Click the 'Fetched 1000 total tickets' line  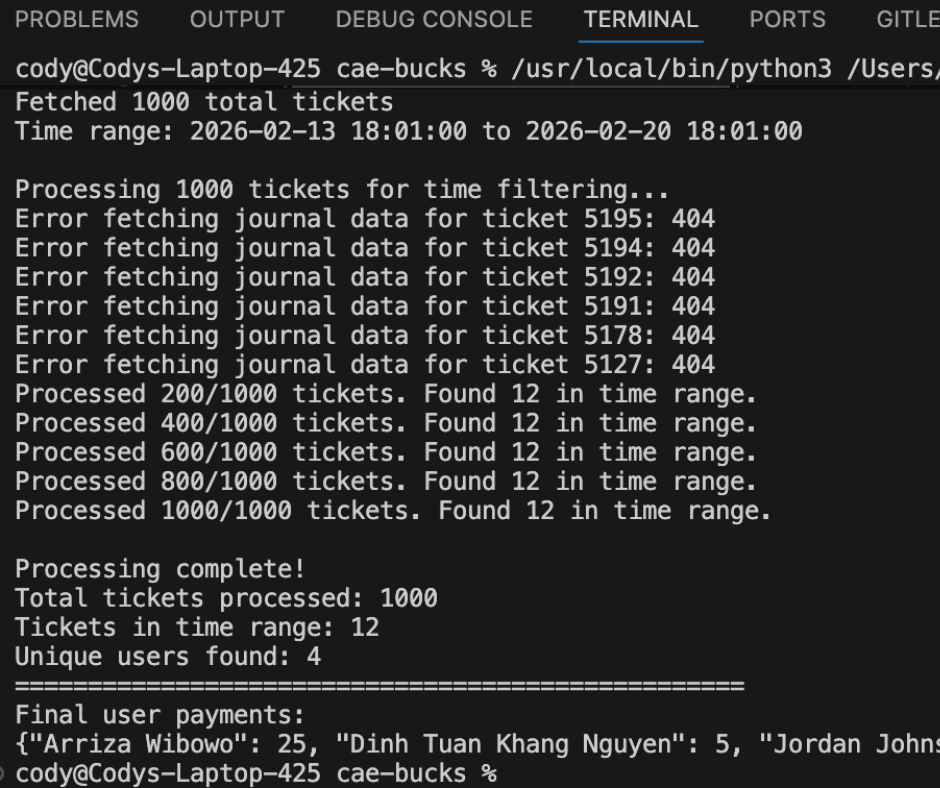coord(204,102)
